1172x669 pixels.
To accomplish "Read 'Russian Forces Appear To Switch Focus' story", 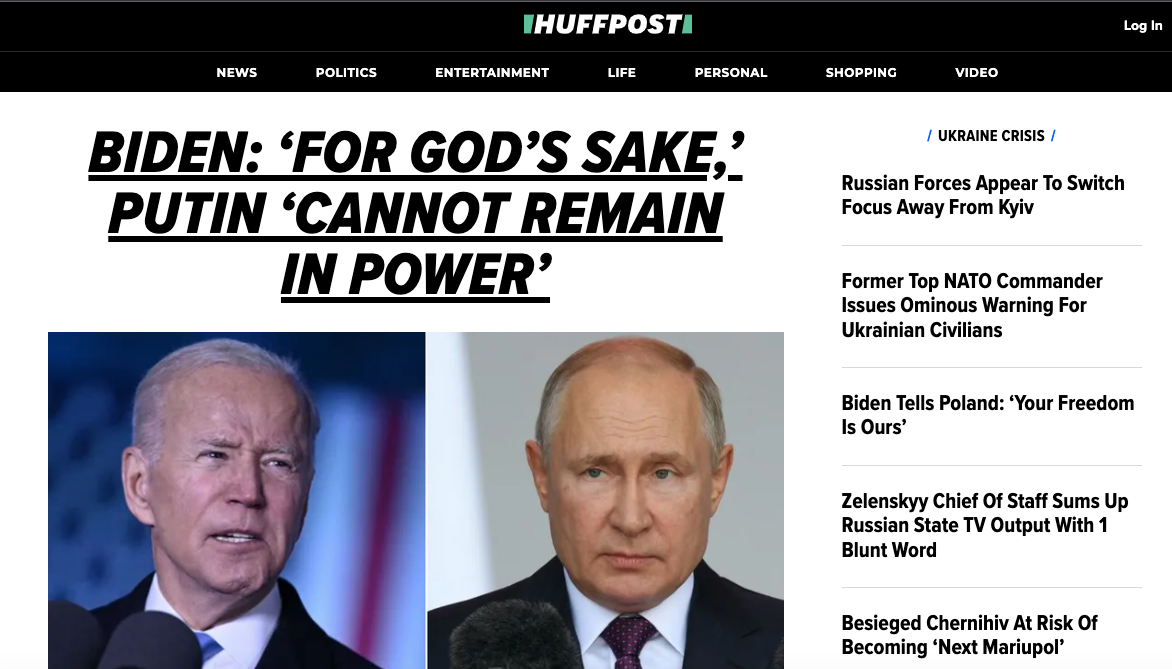I will (x=983, y=195).
